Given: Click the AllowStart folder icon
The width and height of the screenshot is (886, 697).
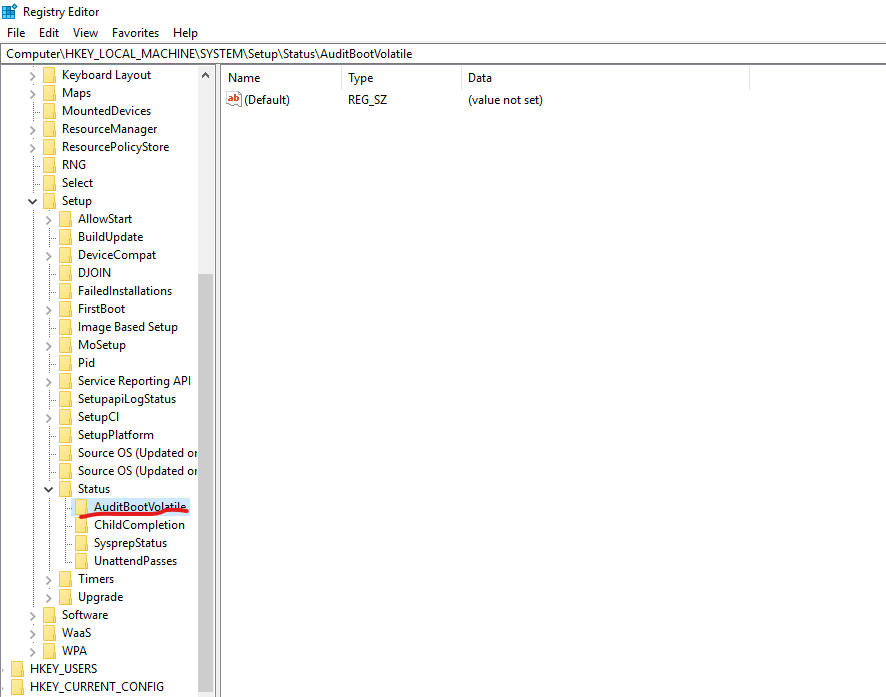Looking at the screenshot, I should (x=66, y=219).
